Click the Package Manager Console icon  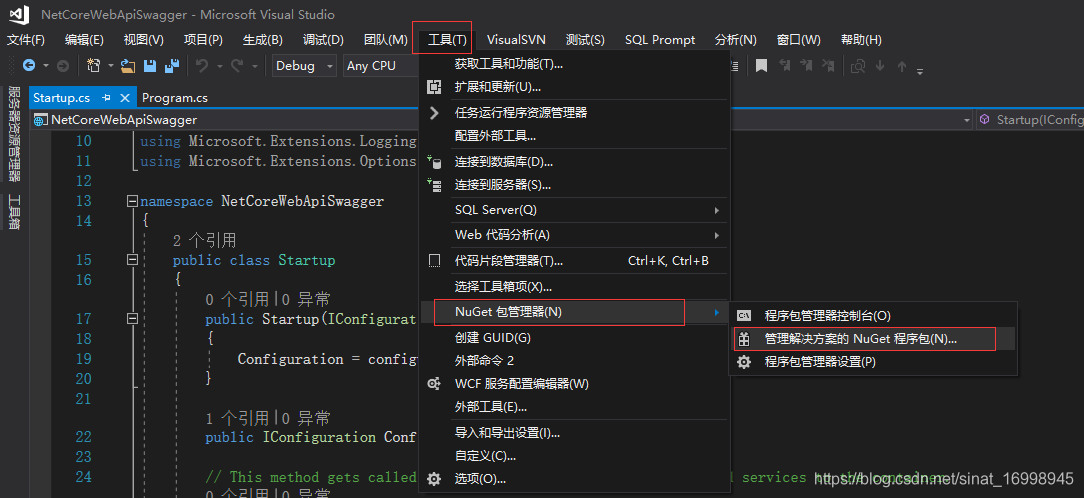click(x=744, y=315)
